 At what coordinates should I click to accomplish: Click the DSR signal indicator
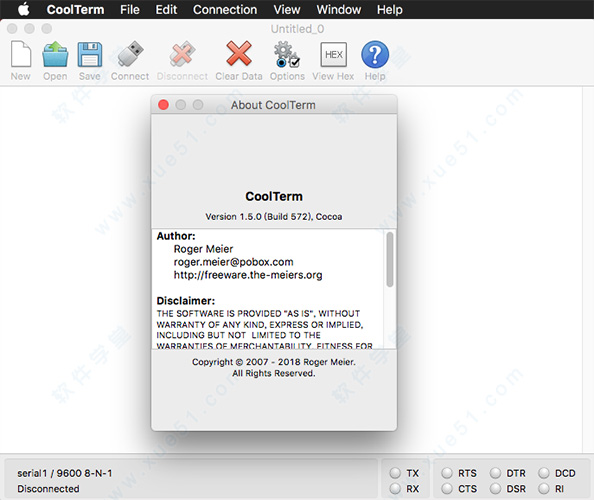(496, 489)
